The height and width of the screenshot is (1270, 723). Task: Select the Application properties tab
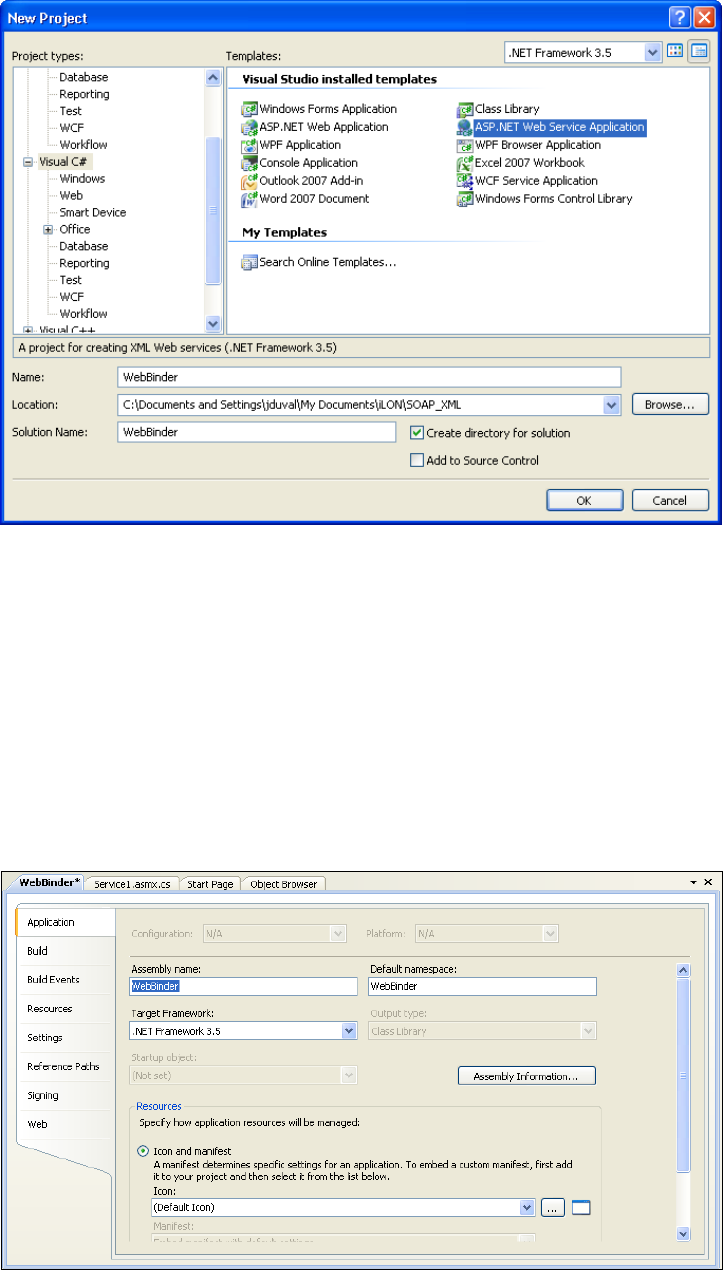(x=64, y=922)
